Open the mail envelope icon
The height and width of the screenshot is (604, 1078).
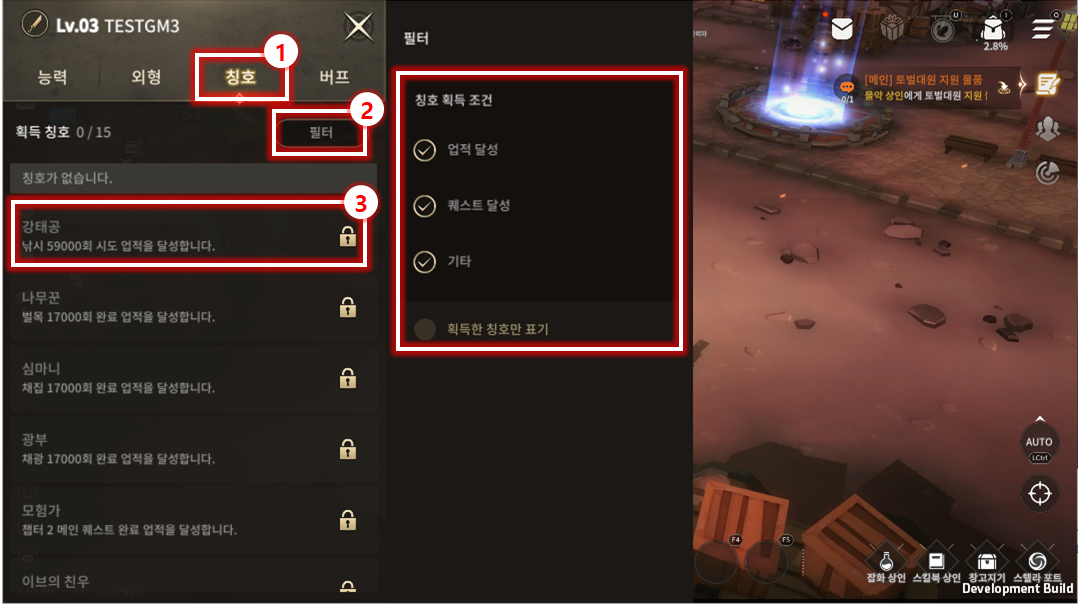(842, 30)
